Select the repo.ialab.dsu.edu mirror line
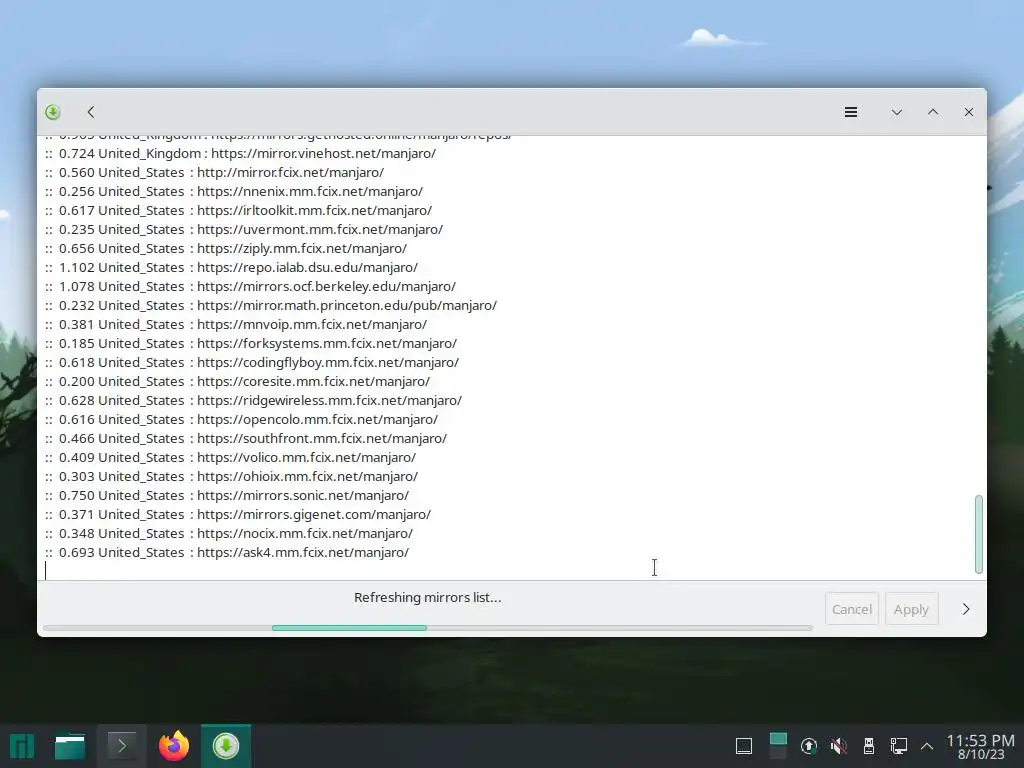This screenshot has width=1024, height=768. click(231, 267)
